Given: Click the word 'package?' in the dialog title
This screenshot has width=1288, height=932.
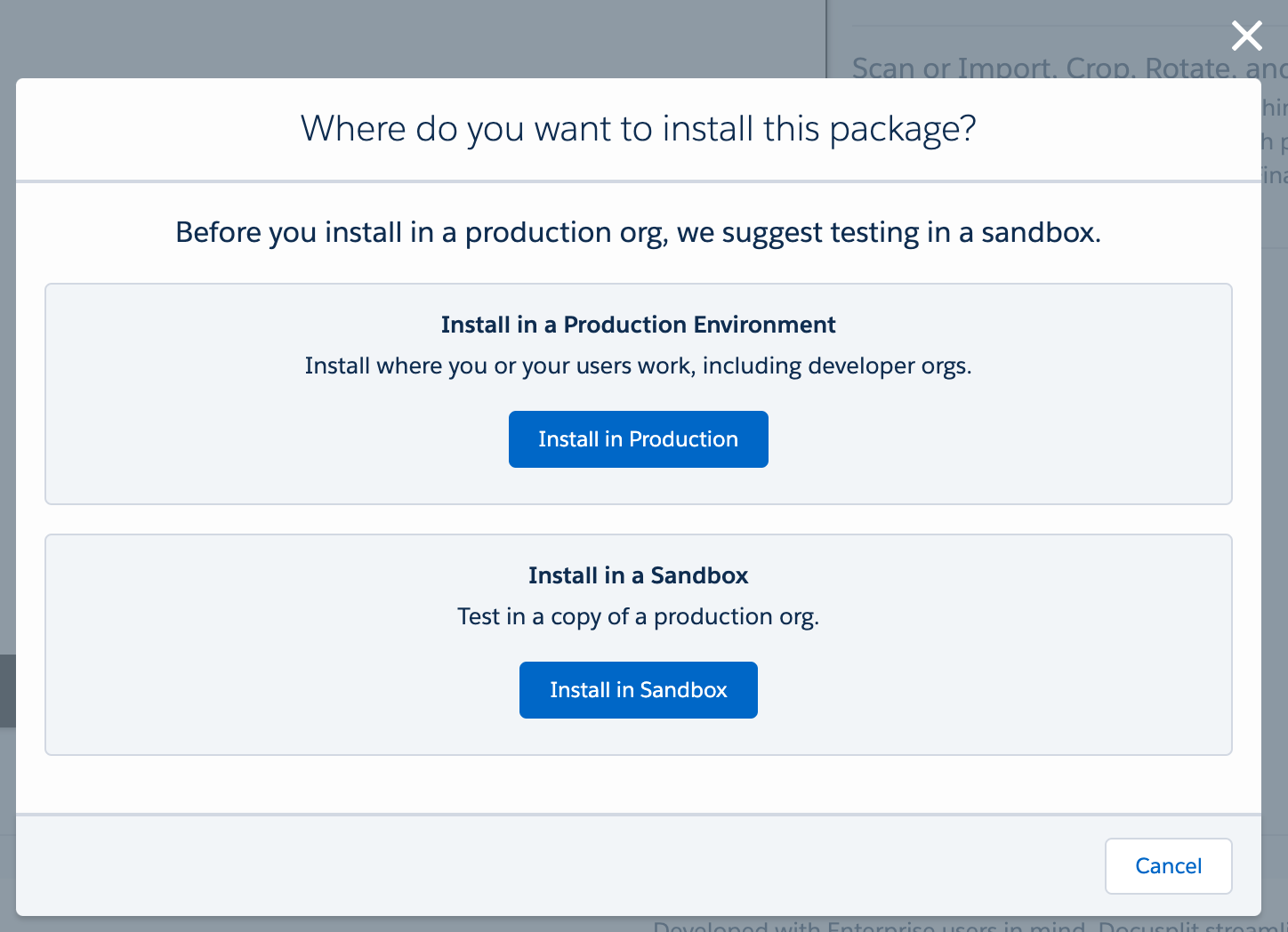Looking at the screenshot, I should point(903,129).
